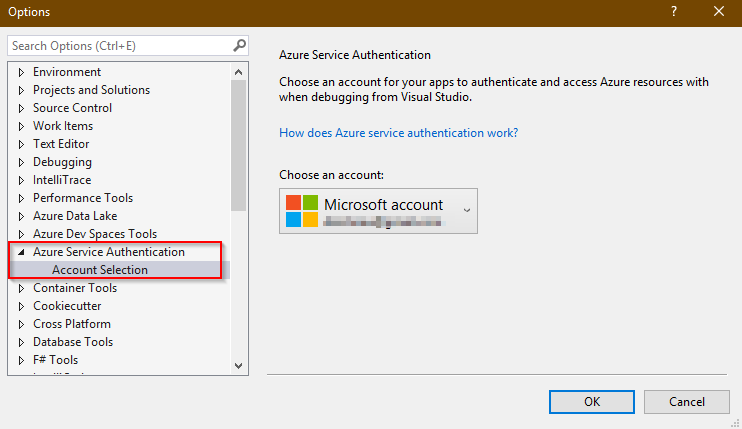Open the help question mark button
The height and width of the screenshot is (429, 742).
tap(674, 12)
